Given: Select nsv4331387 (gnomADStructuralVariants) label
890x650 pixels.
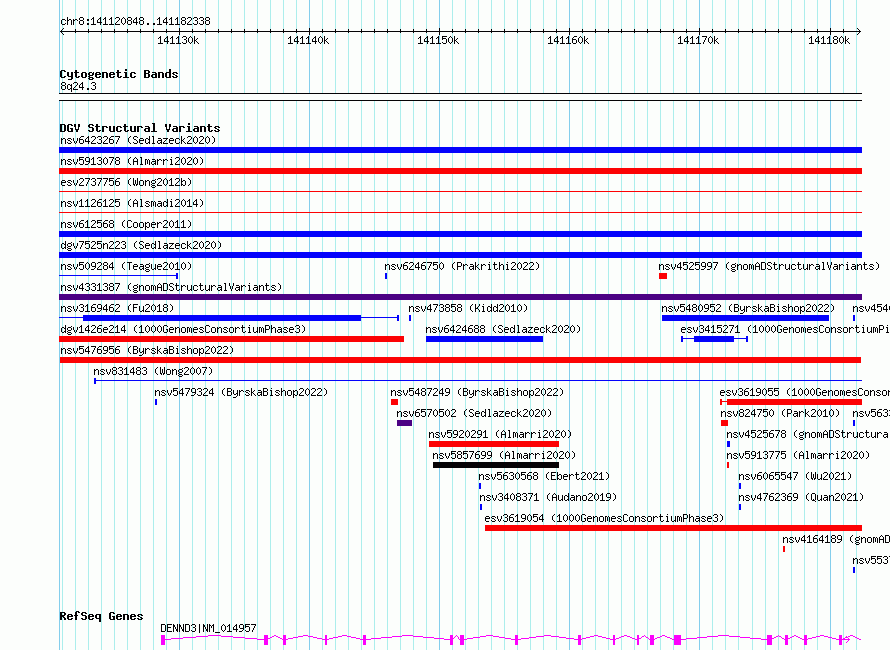Looking at the screenshot, I should 171,287.
